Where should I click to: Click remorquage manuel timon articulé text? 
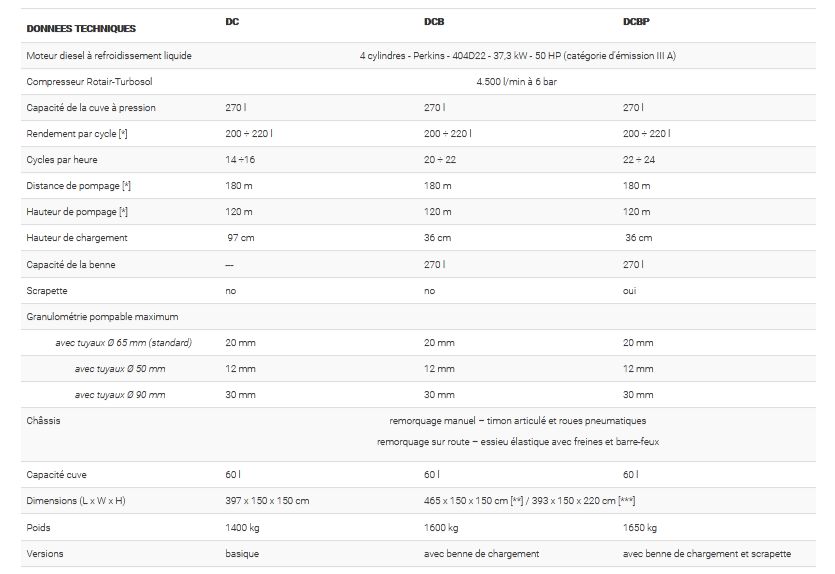(517, 421)
